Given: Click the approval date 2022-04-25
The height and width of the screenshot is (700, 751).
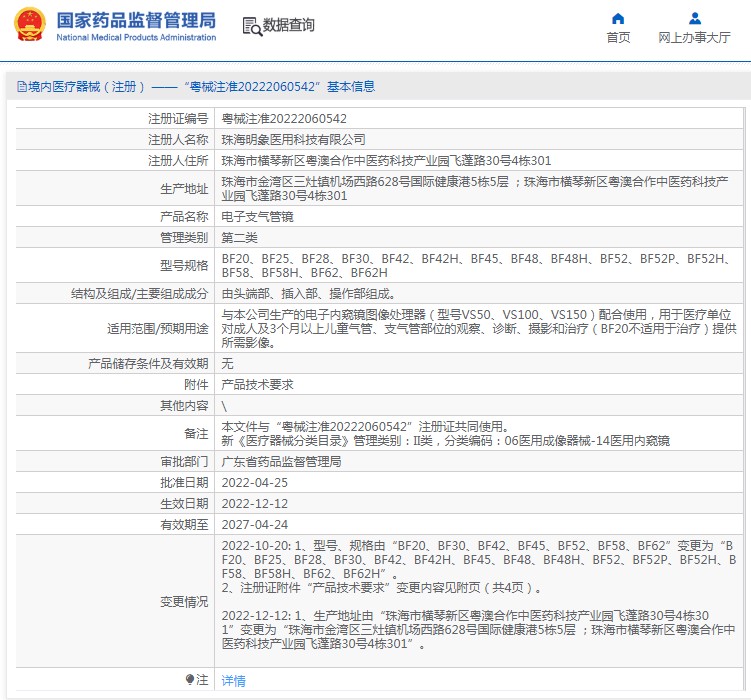Looking at the screenshot, I should (254, 482).
